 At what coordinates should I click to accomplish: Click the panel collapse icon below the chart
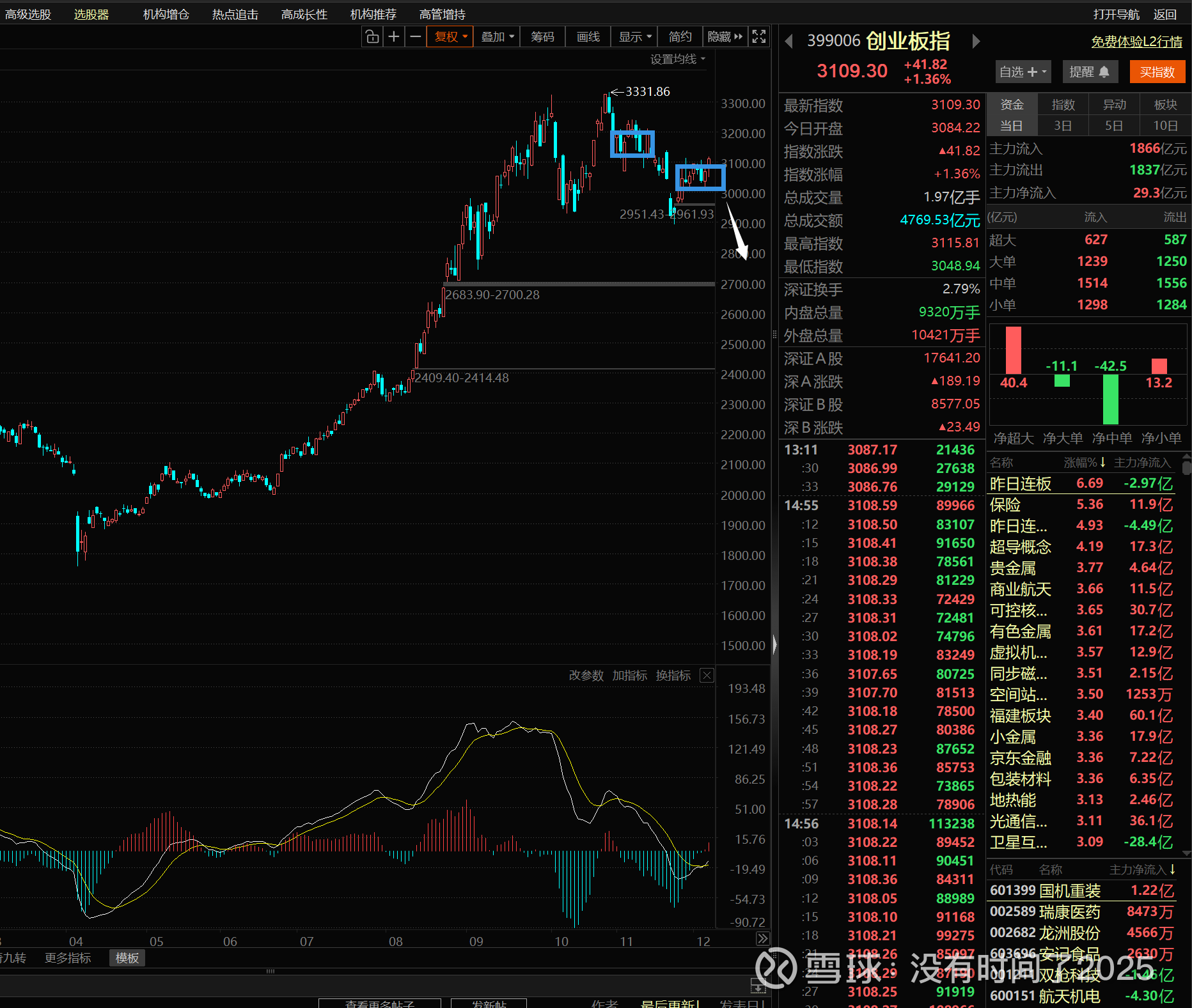pyautogui.click(x=758, y=986)
